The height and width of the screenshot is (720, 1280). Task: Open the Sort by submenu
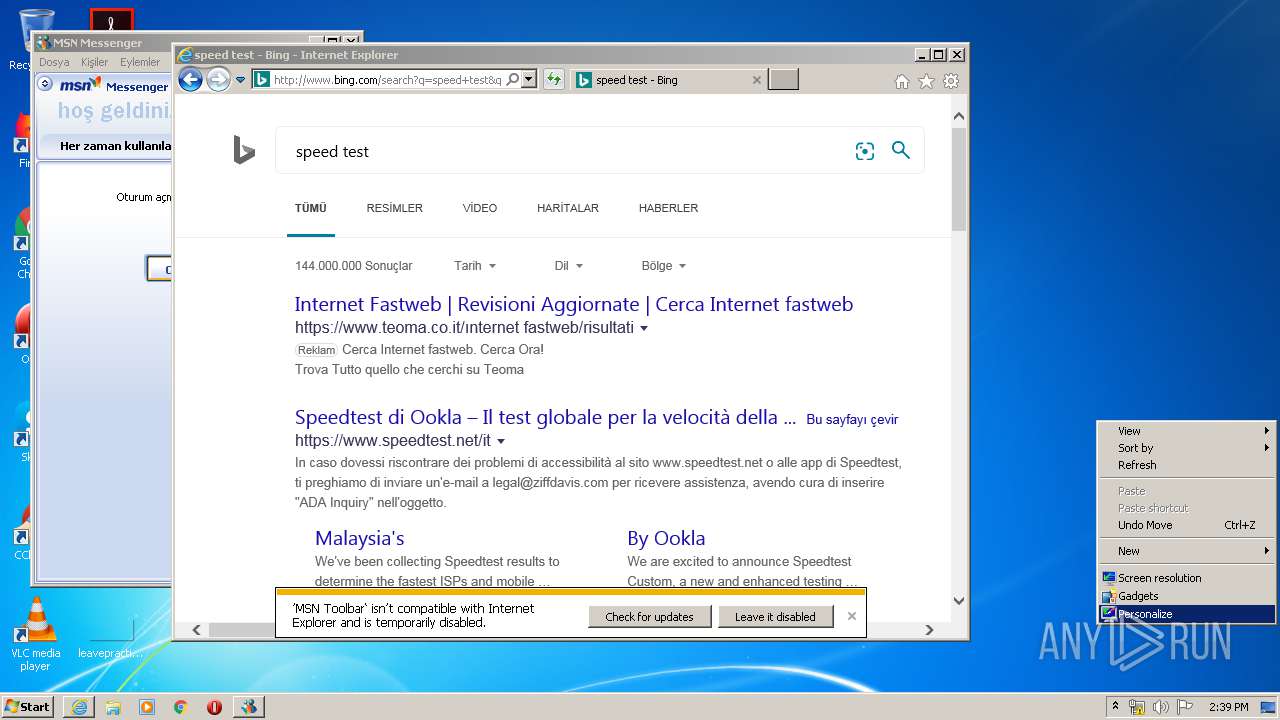[1187, 448]
